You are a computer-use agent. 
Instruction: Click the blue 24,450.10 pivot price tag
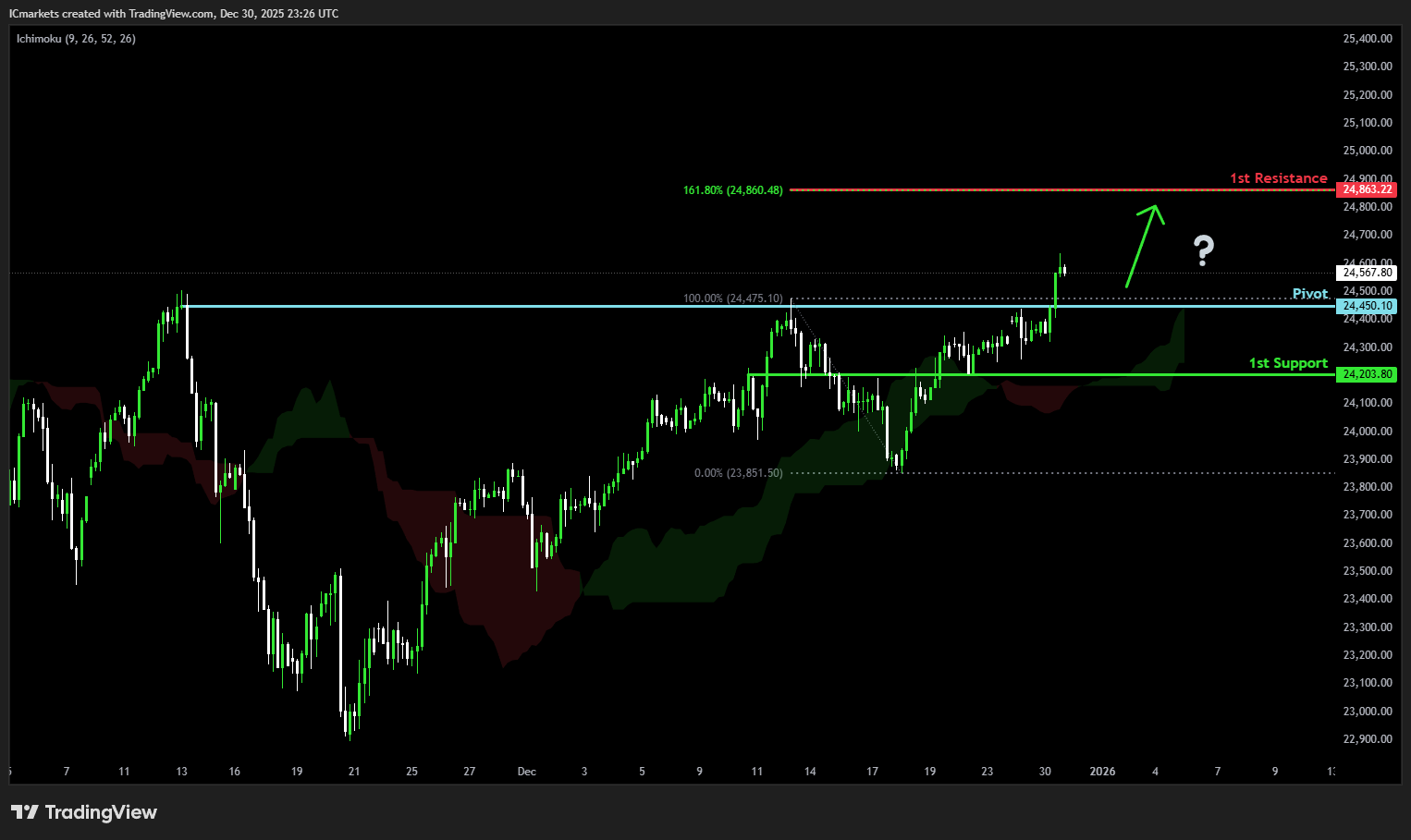1367,306
